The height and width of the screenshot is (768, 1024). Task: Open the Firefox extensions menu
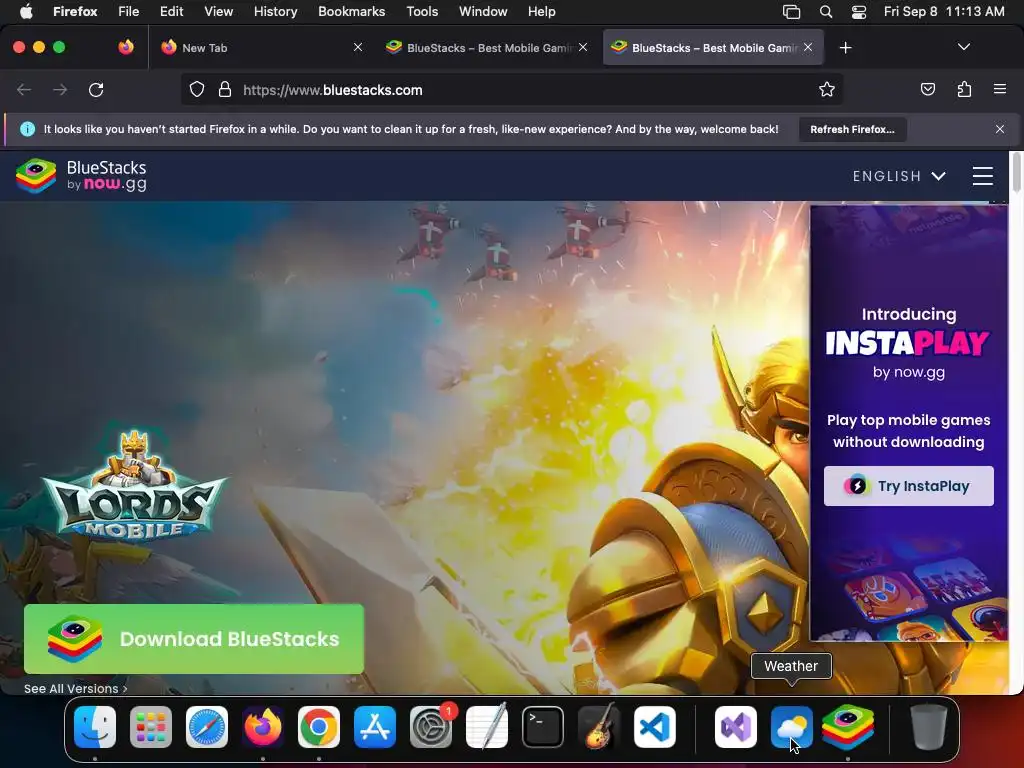click(x=964, y=89)
